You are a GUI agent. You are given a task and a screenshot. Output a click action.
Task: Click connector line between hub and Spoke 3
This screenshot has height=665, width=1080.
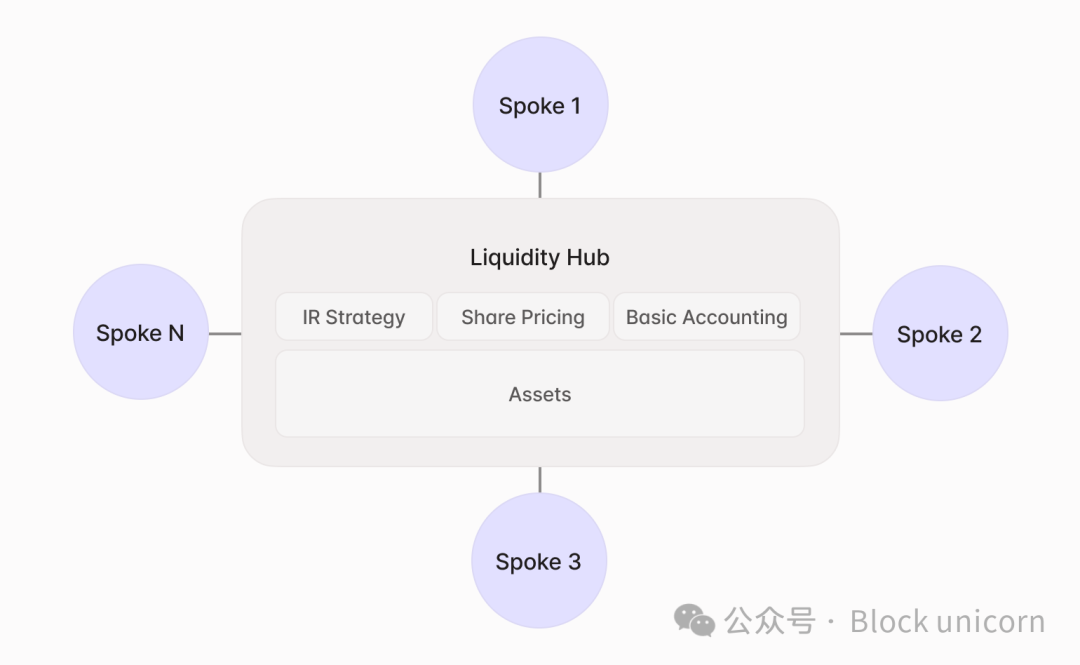tap(540, 480)
